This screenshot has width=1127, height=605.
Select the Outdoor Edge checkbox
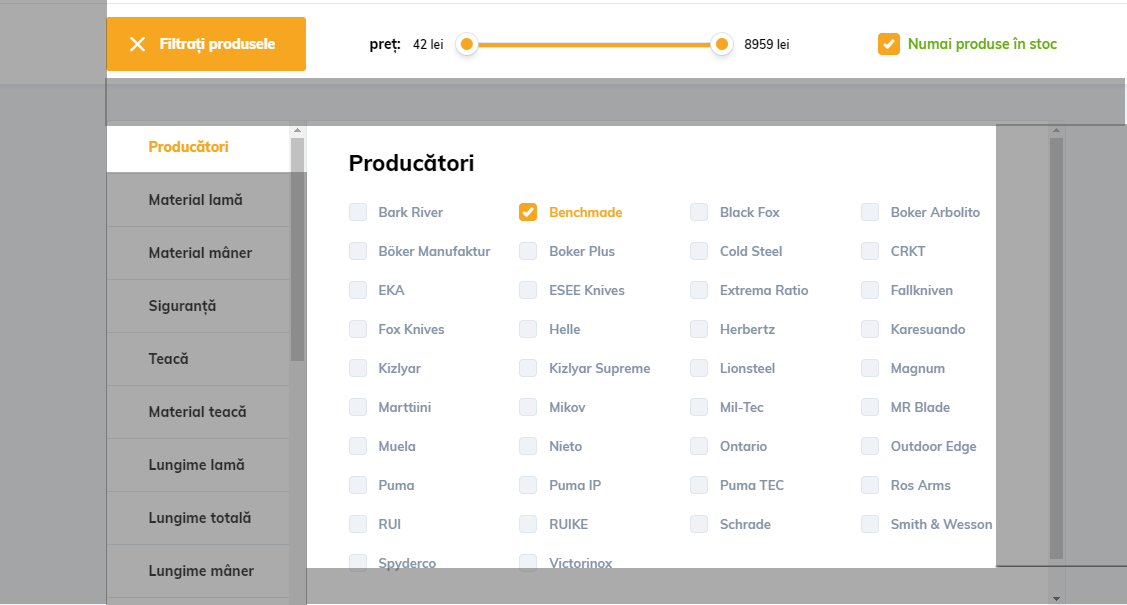(870, 445)
